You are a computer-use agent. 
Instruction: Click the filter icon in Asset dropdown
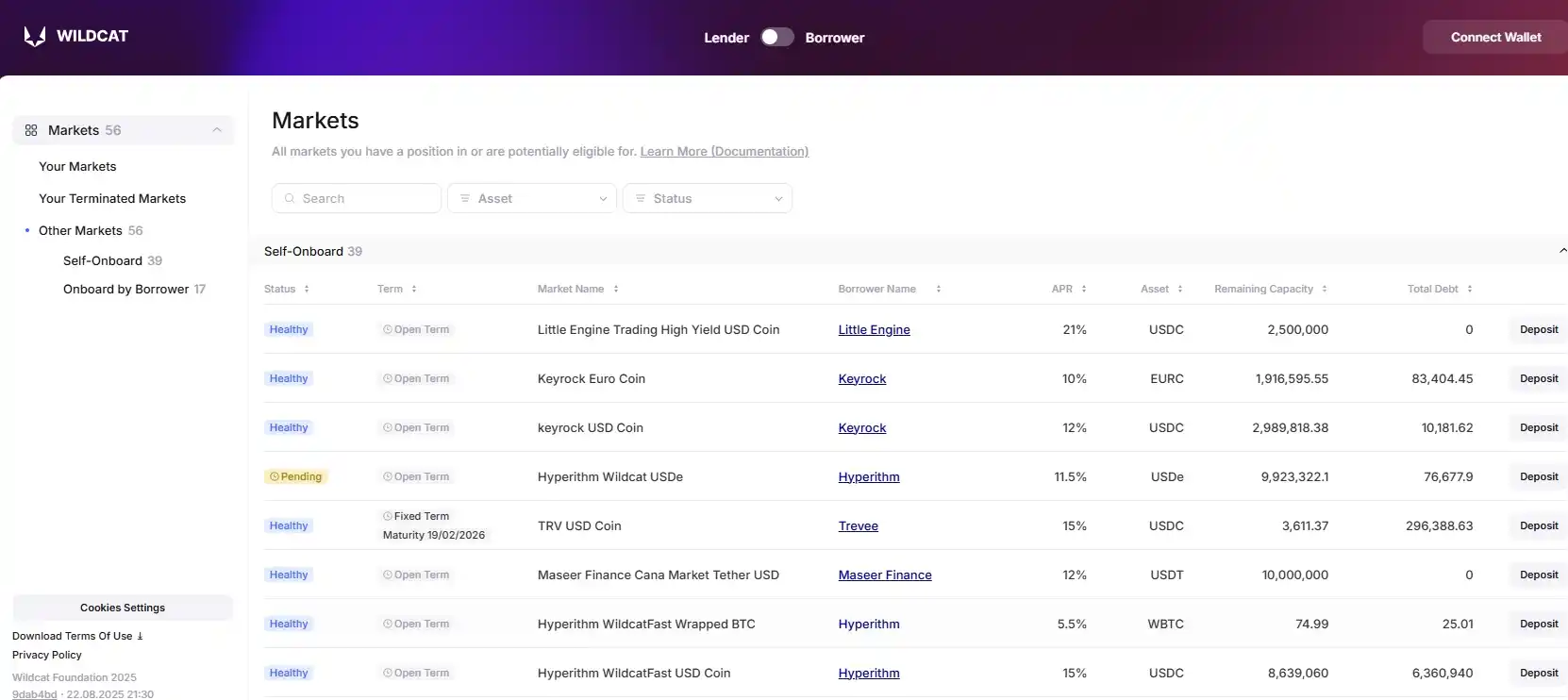[465, 198]
